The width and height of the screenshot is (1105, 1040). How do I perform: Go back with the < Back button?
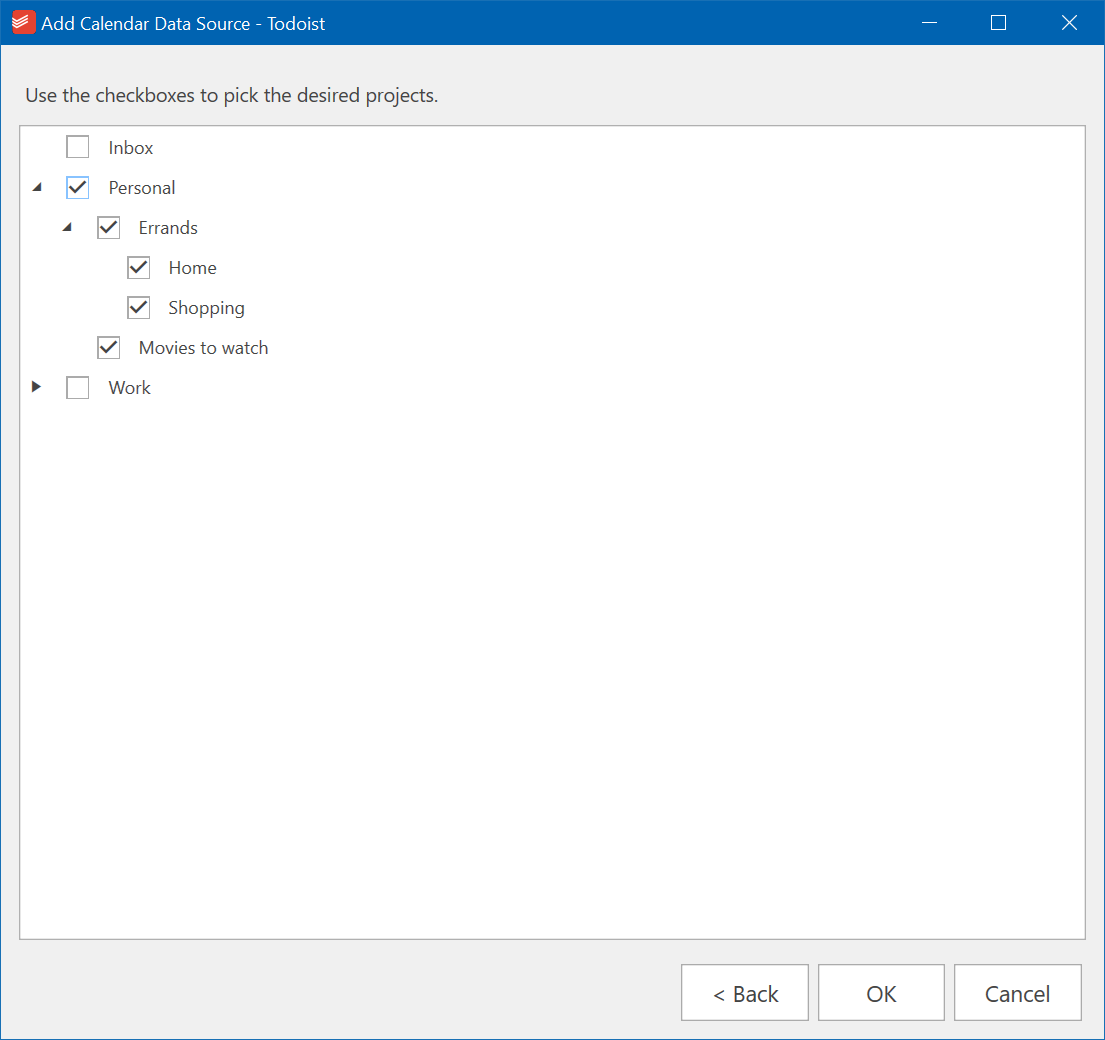pyautogui.click(x=745, y=993)
